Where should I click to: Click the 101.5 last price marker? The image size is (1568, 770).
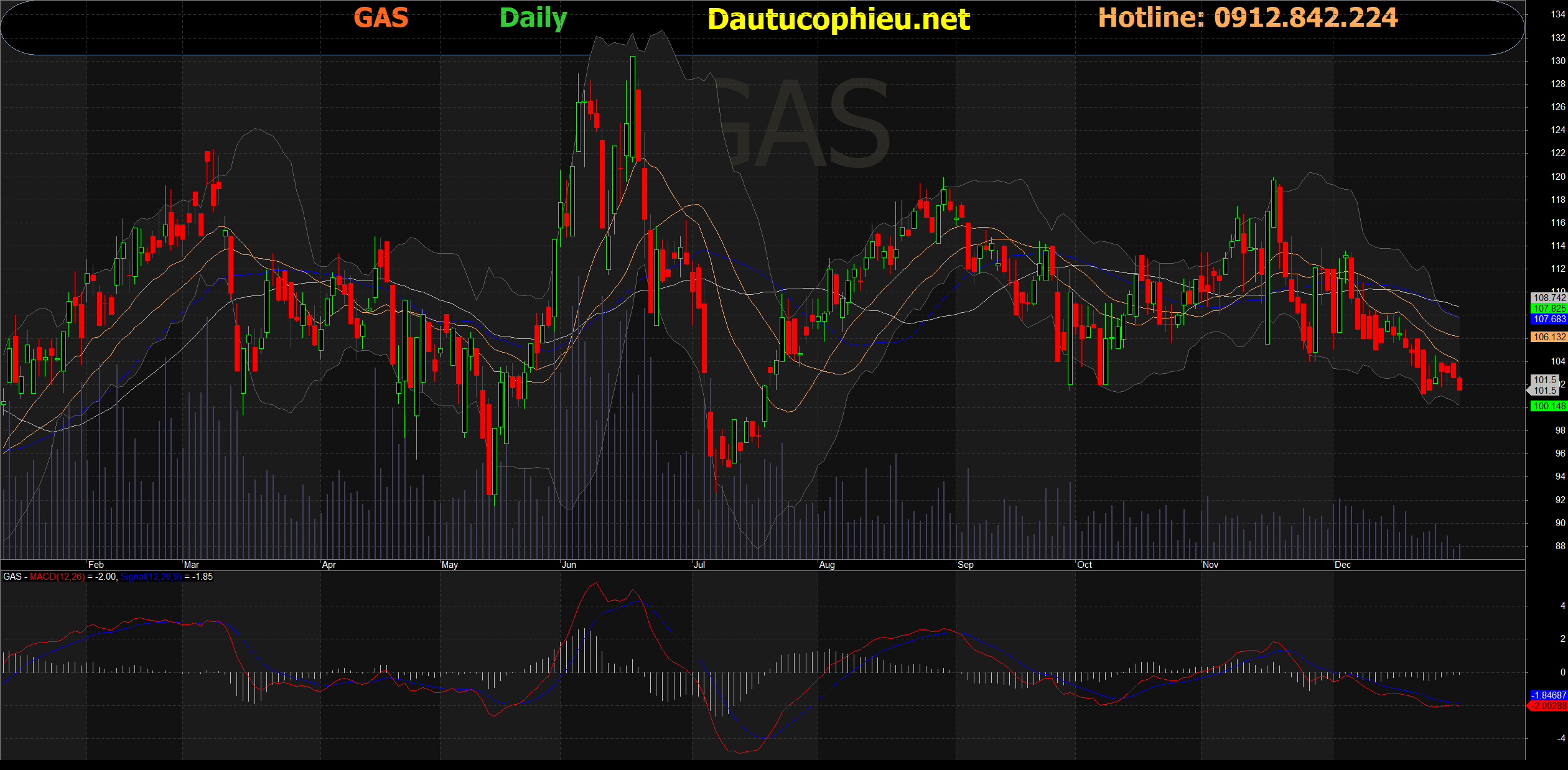[x=1545, y=385]
